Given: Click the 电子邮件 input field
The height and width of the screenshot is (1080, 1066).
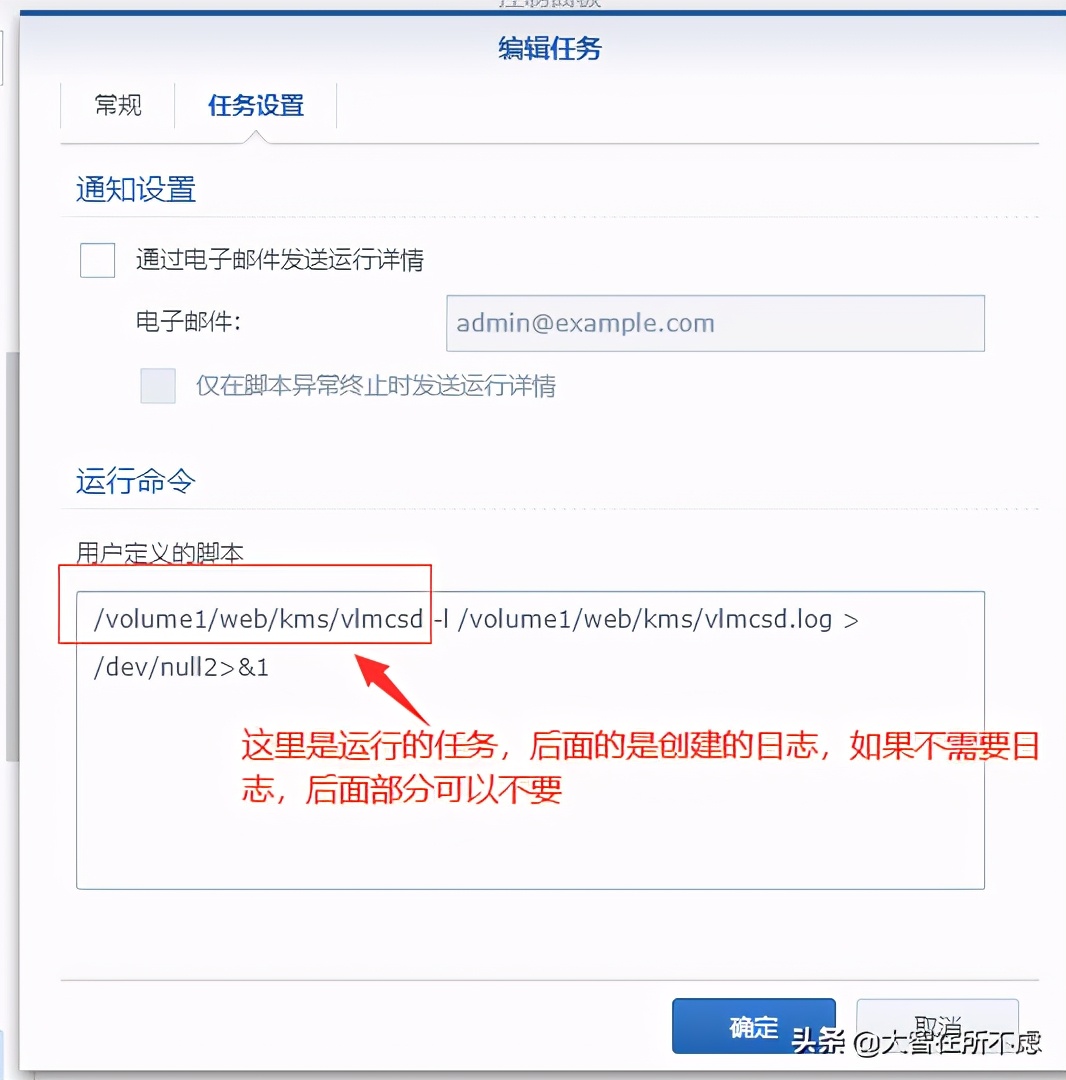Looking at the screenshot, I should click(x=715, y=323).
